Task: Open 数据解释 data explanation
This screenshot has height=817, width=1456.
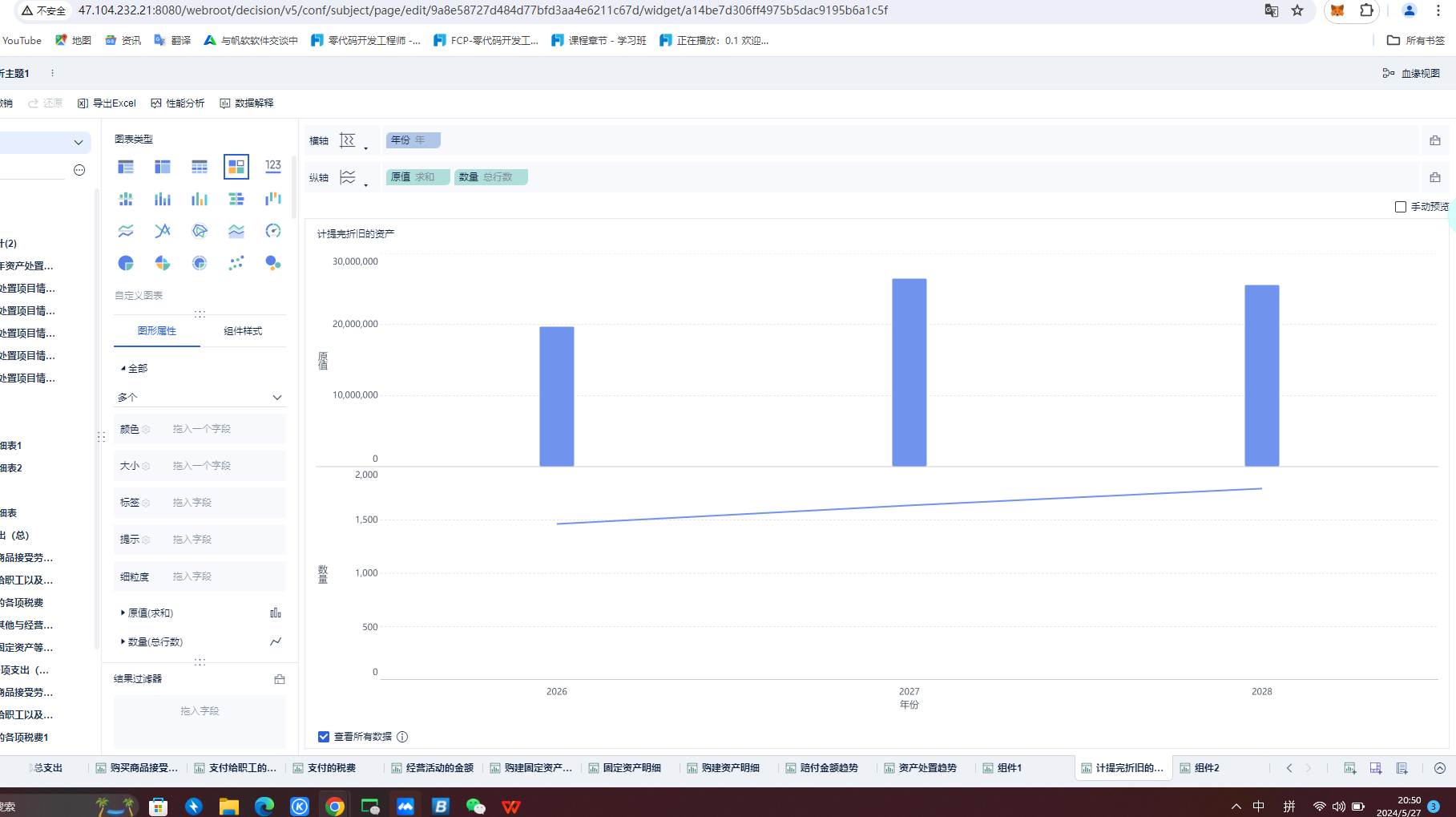Action: (247, 103)
